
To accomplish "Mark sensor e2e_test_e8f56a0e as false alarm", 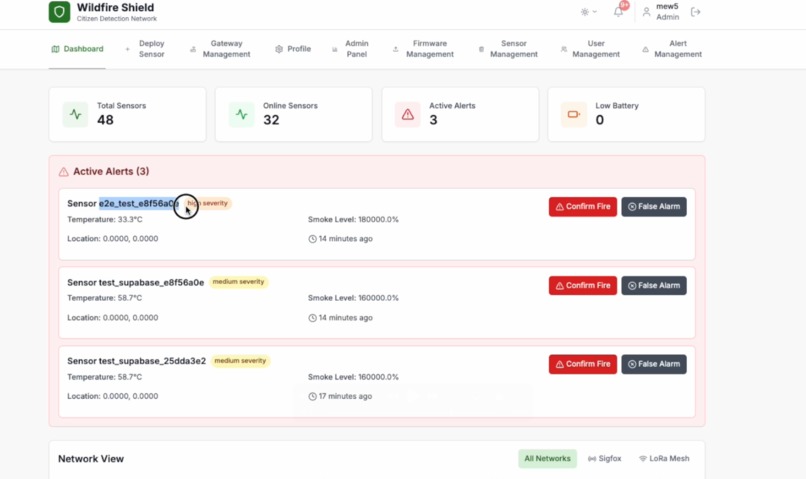I will coord(654,207).
